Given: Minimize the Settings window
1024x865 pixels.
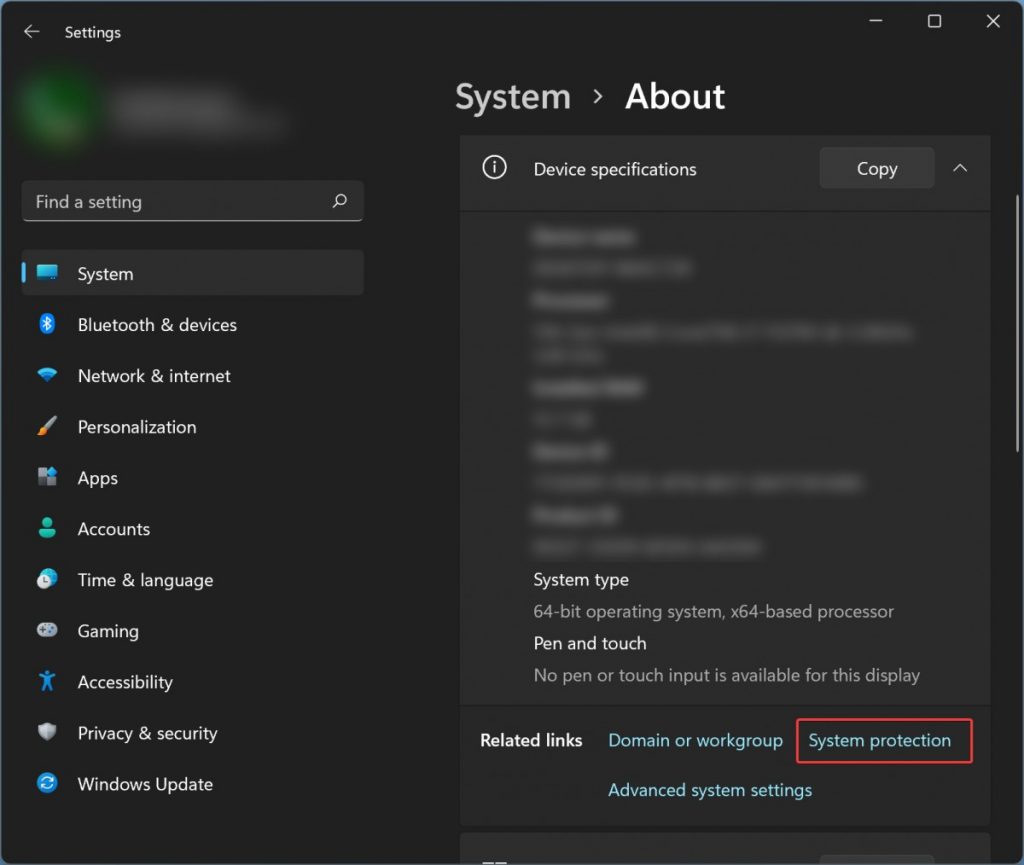Looking at the screenshot, I should [876, 21].
